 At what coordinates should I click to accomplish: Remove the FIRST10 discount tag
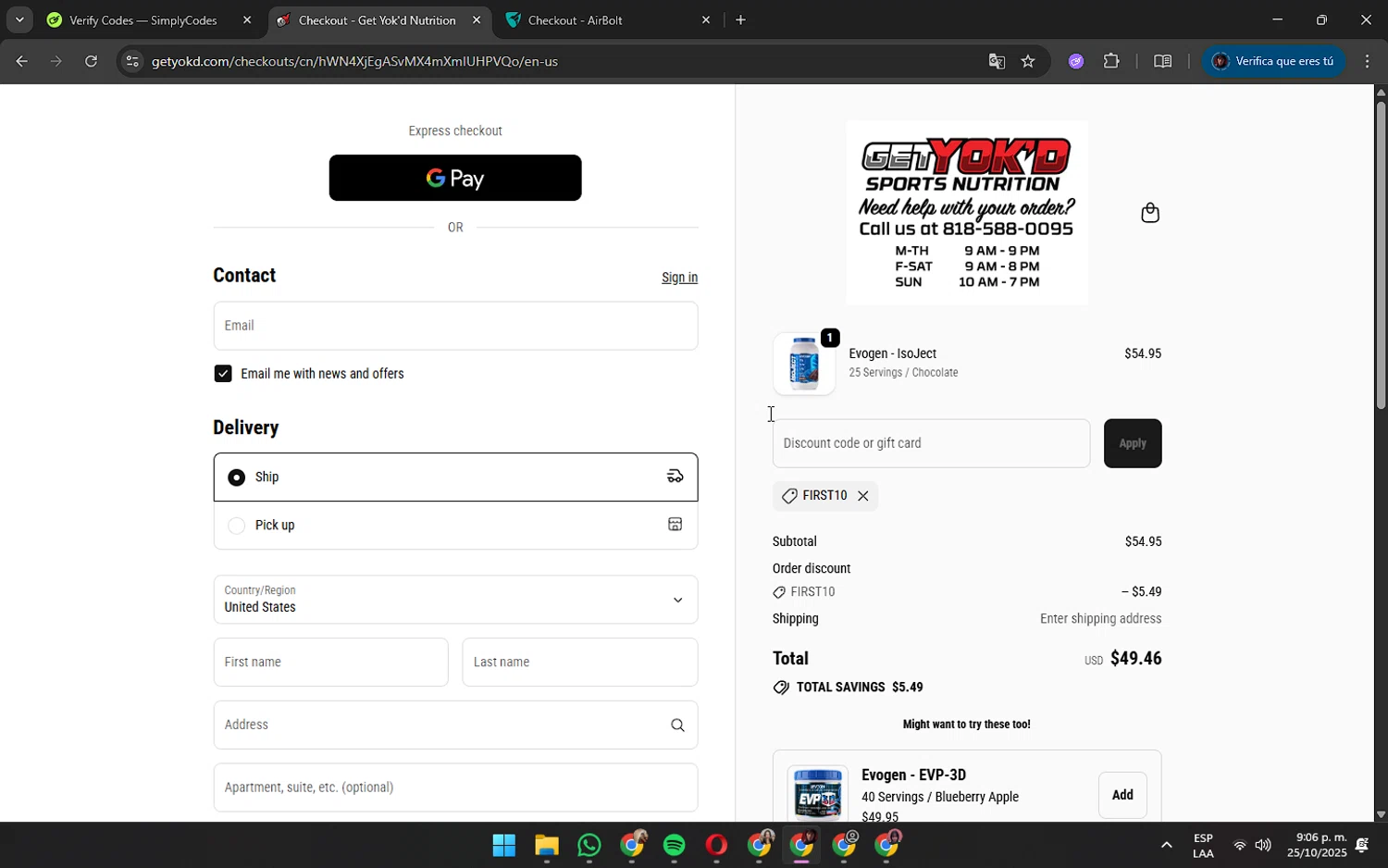tap(863, 496)
